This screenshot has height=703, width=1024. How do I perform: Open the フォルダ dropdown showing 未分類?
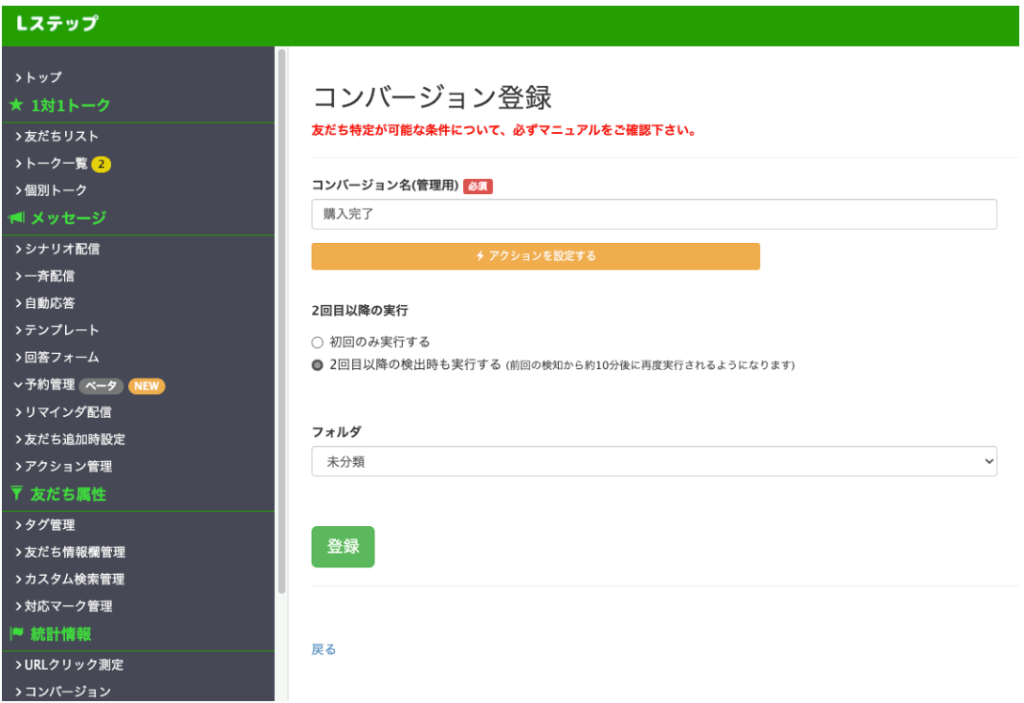coord(654,462)
